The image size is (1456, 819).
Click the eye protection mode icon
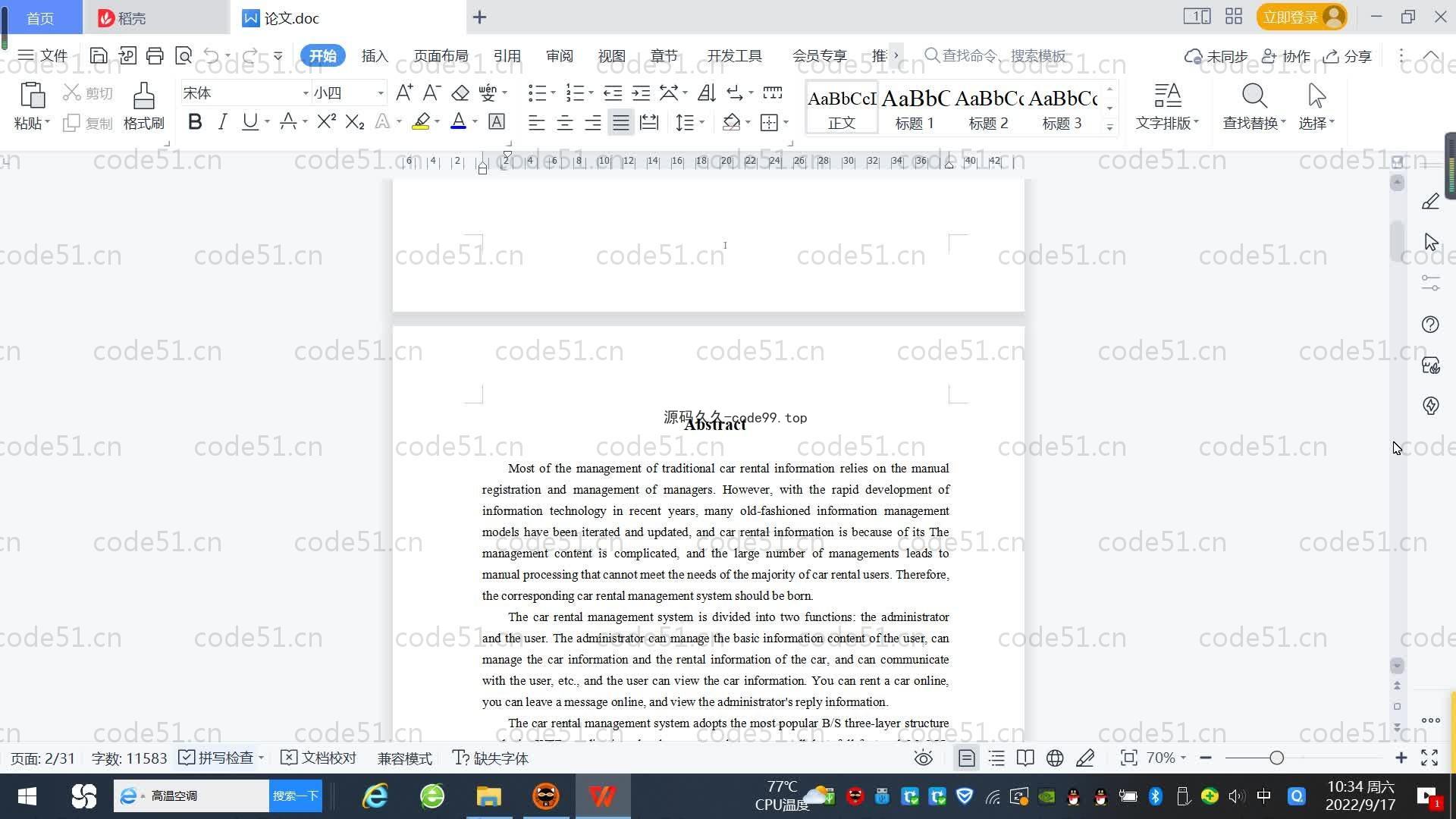pyautogui.click(x=923, y=758)
